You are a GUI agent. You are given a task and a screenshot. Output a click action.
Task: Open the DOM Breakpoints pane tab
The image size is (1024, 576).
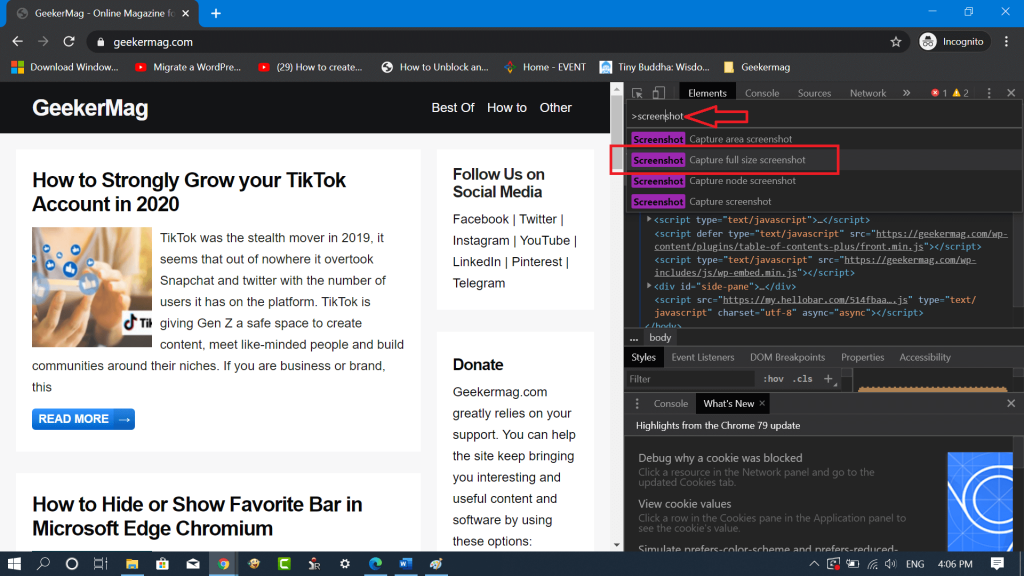[x=787, y=357]
